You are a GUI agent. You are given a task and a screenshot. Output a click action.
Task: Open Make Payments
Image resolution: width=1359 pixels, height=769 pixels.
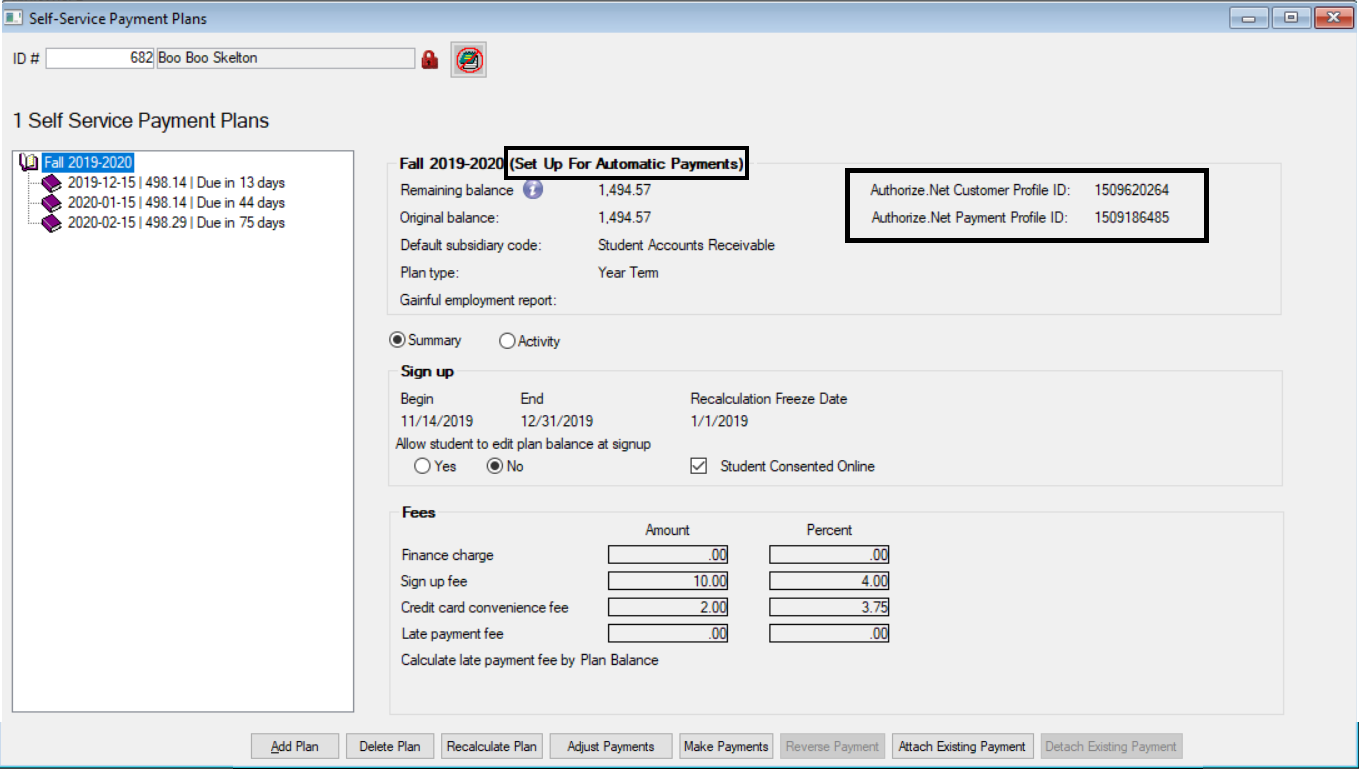(x=726, y=746)
